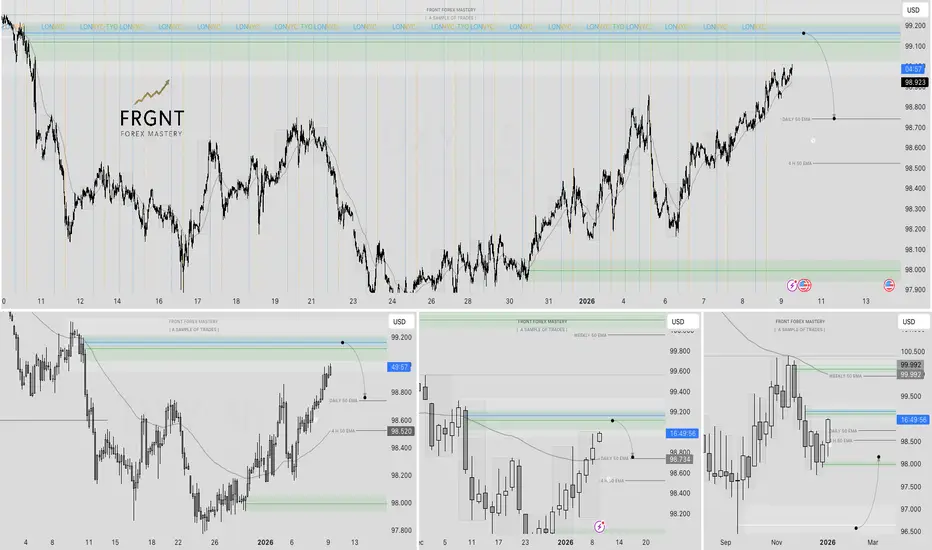Select the WEEKLY 50 EMA label on the bottom-middle chart
Image resolution: width=932 pixels, height=550 pixels.
(x=590, y=335)
